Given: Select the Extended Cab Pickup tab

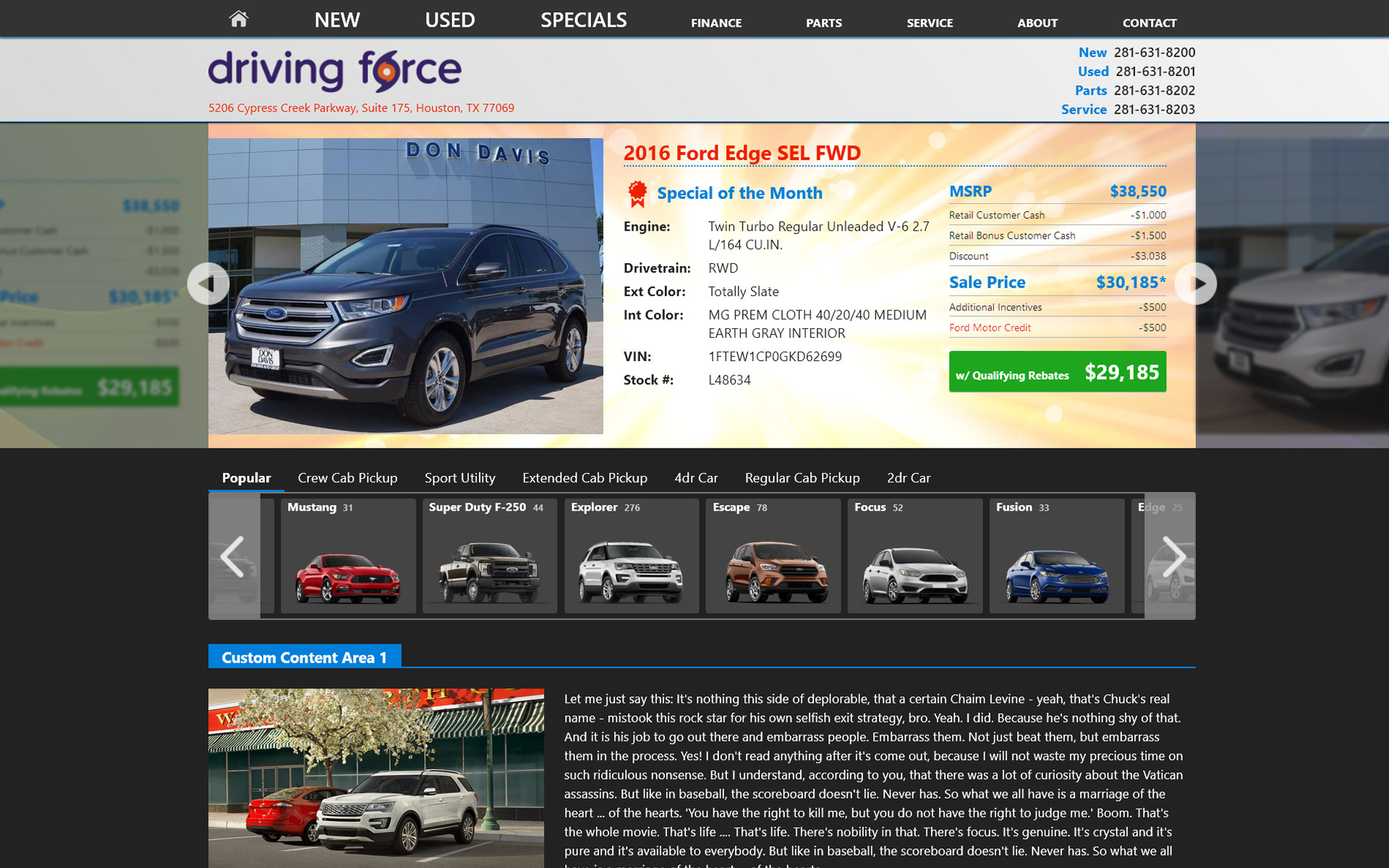Looking at the screenshot, I should click(x=585, y=478).
